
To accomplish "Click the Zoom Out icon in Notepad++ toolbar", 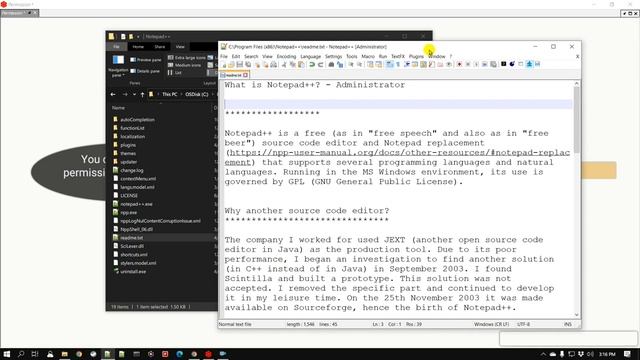I will click(359, 64).
